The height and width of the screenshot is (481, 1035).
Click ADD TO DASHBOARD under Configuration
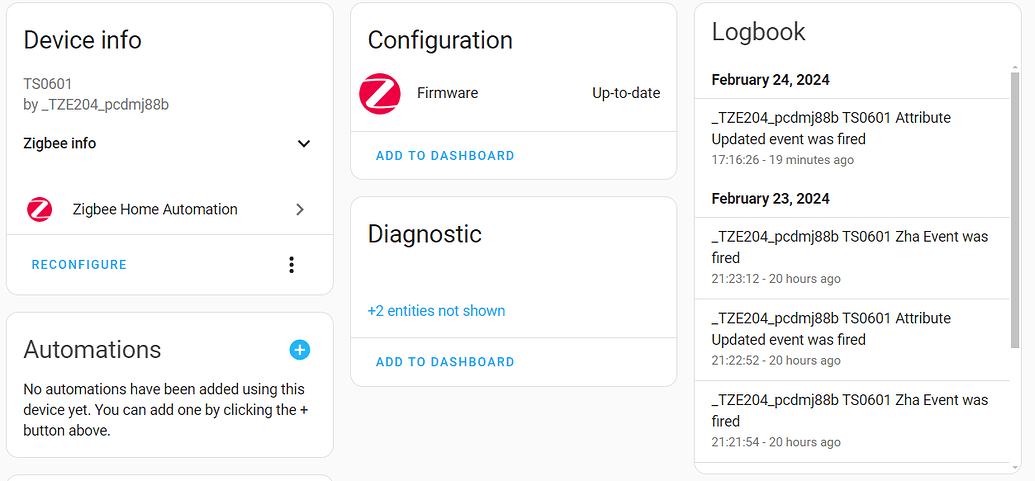(x=445, y=156)
